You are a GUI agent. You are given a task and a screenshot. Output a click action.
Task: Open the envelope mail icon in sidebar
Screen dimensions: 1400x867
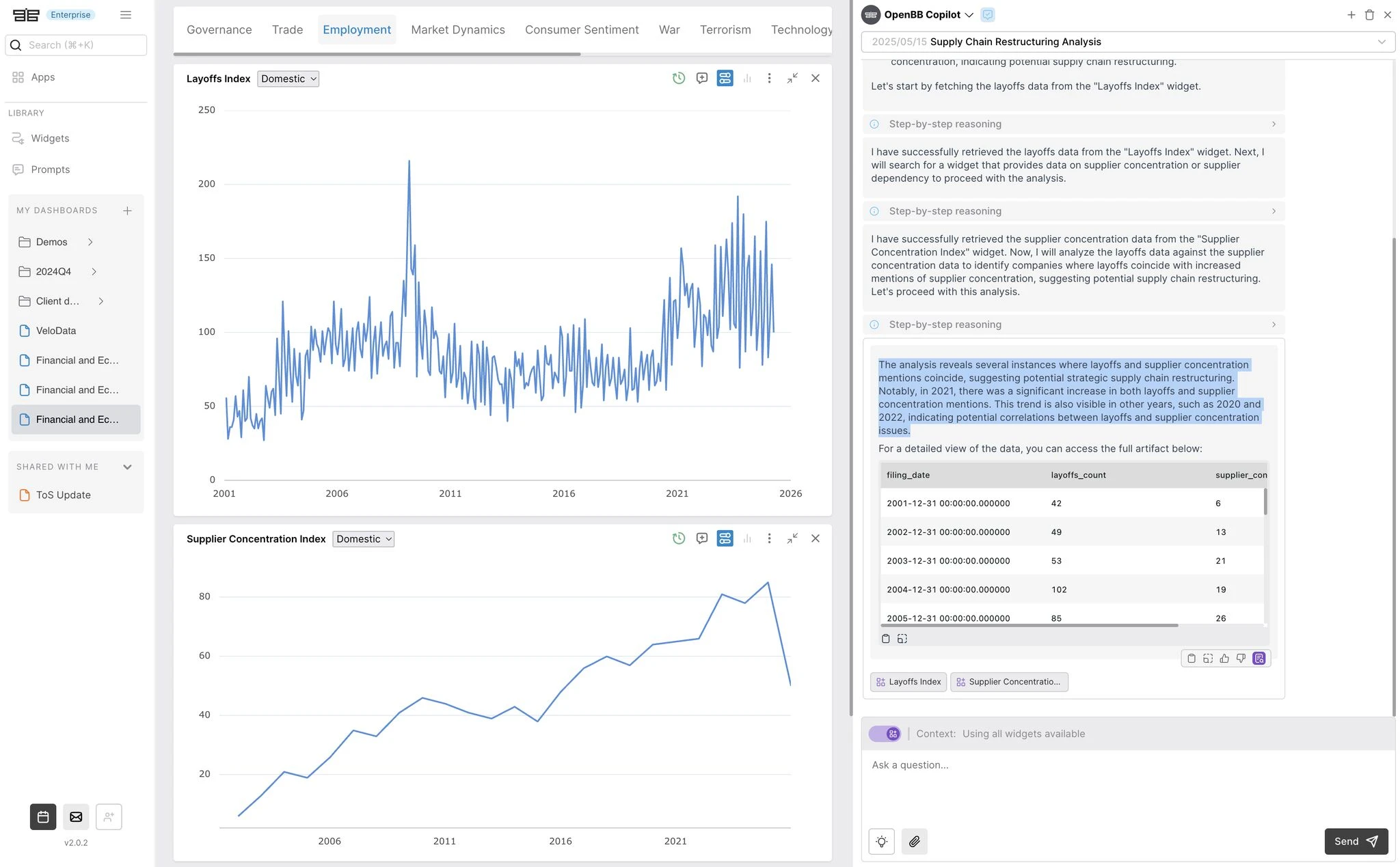(76, 817)
